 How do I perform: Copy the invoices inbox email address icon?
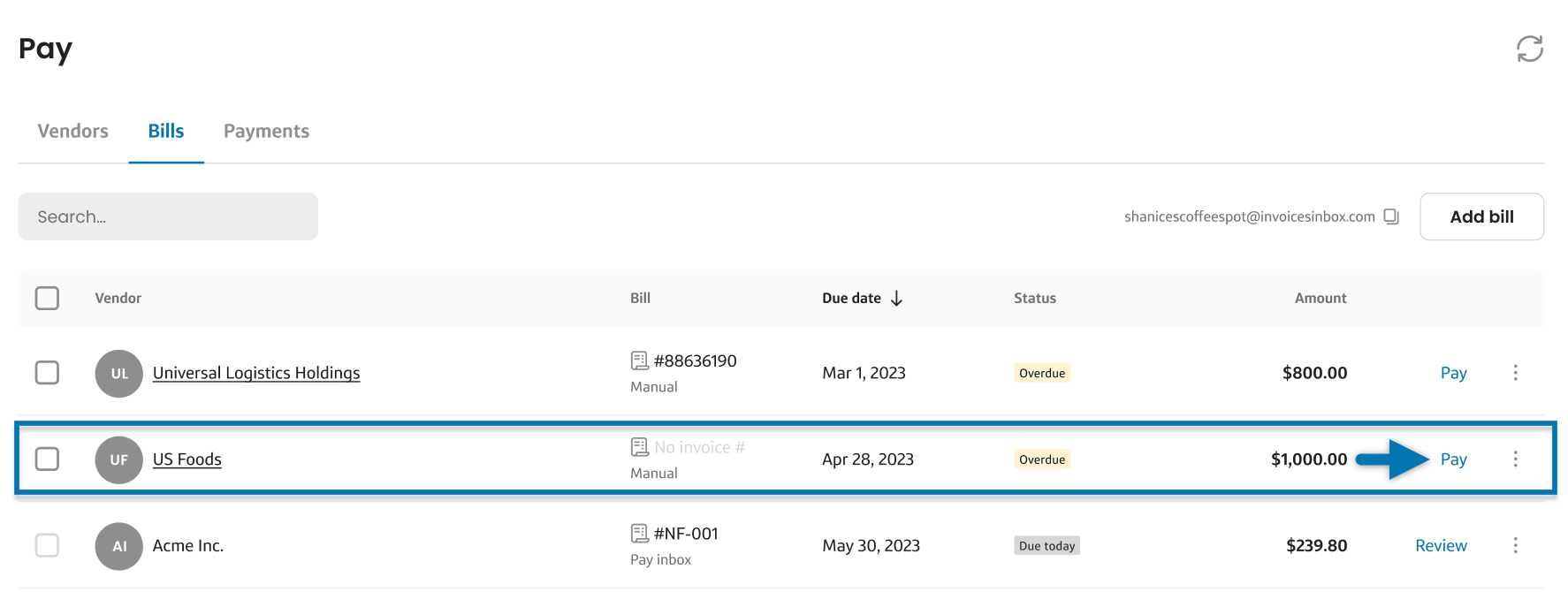(x=1391, y=216)
